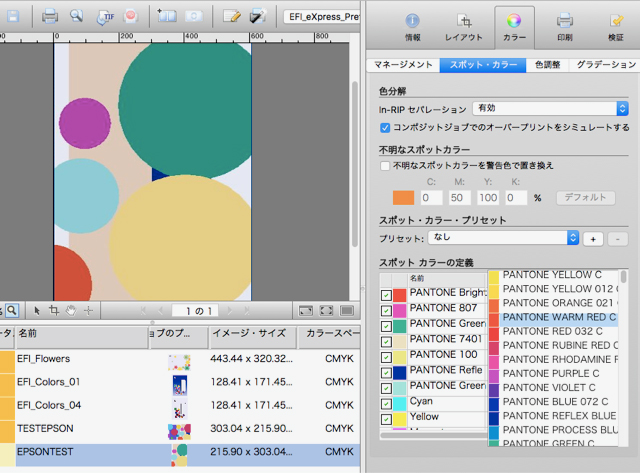Select the hand pan tool
640x473 pixels.
(x=71, y=311)
